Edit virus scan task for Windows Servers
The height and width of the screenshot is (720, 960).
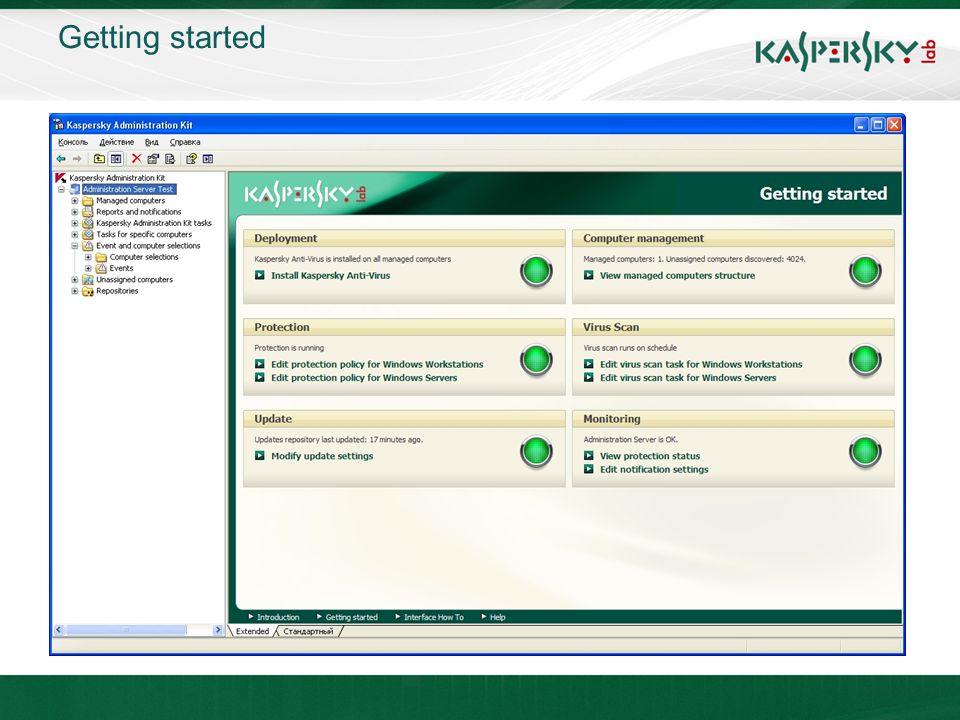point(688,378)
